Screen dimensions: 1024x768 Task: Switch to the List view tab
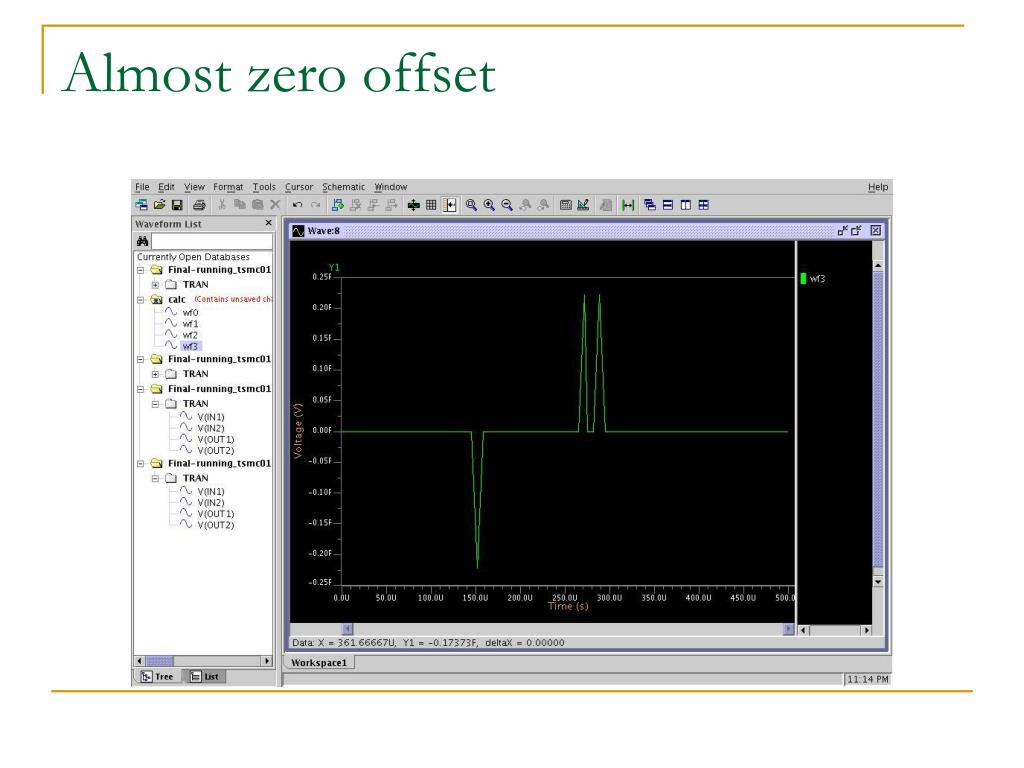pos(204,677)
